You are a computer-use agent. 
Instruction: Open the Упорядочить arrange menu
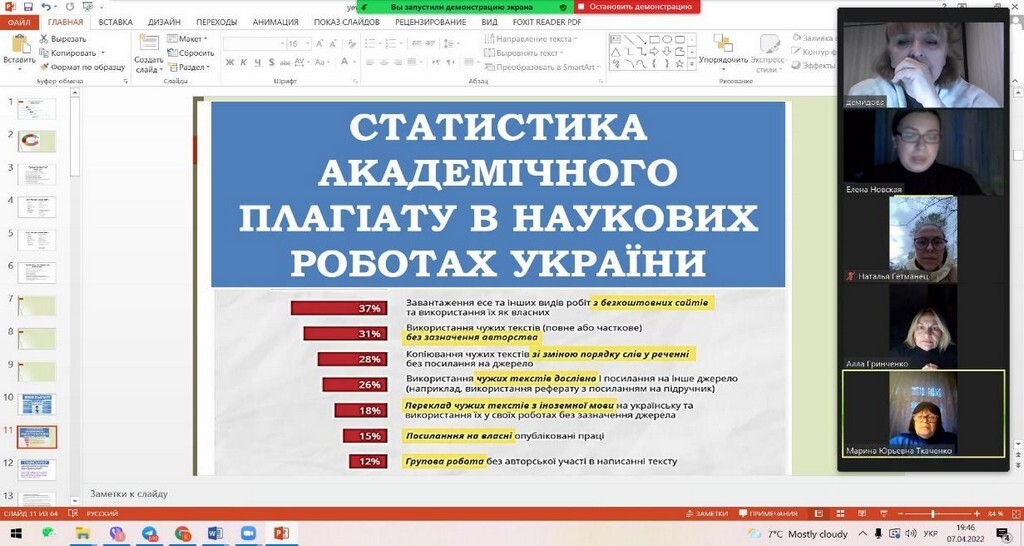tap(723, 52)
